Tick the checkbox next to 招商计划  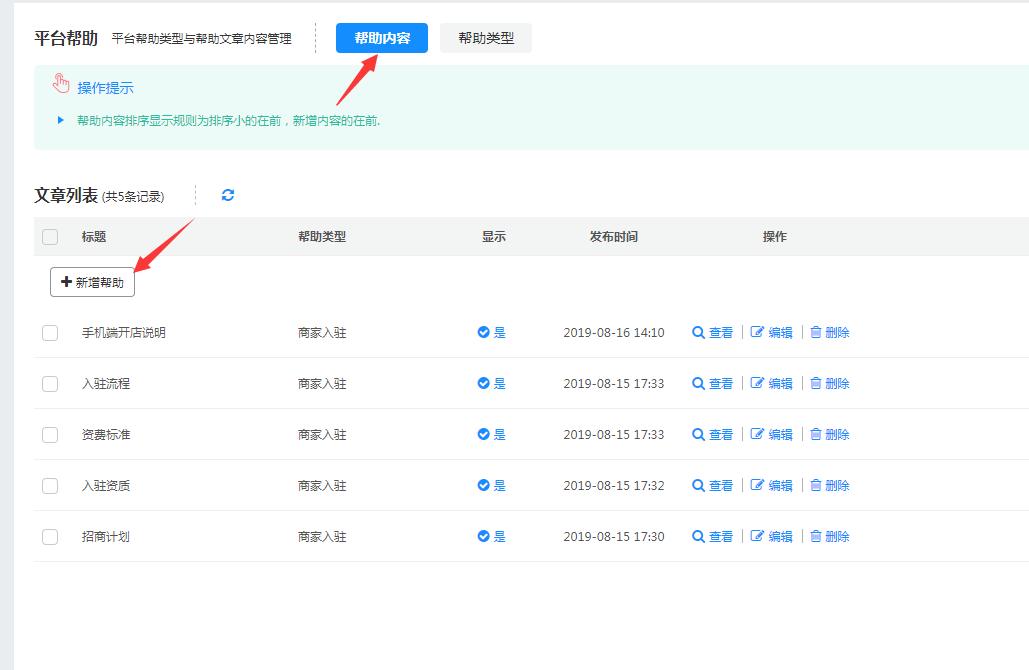(50, 537)
